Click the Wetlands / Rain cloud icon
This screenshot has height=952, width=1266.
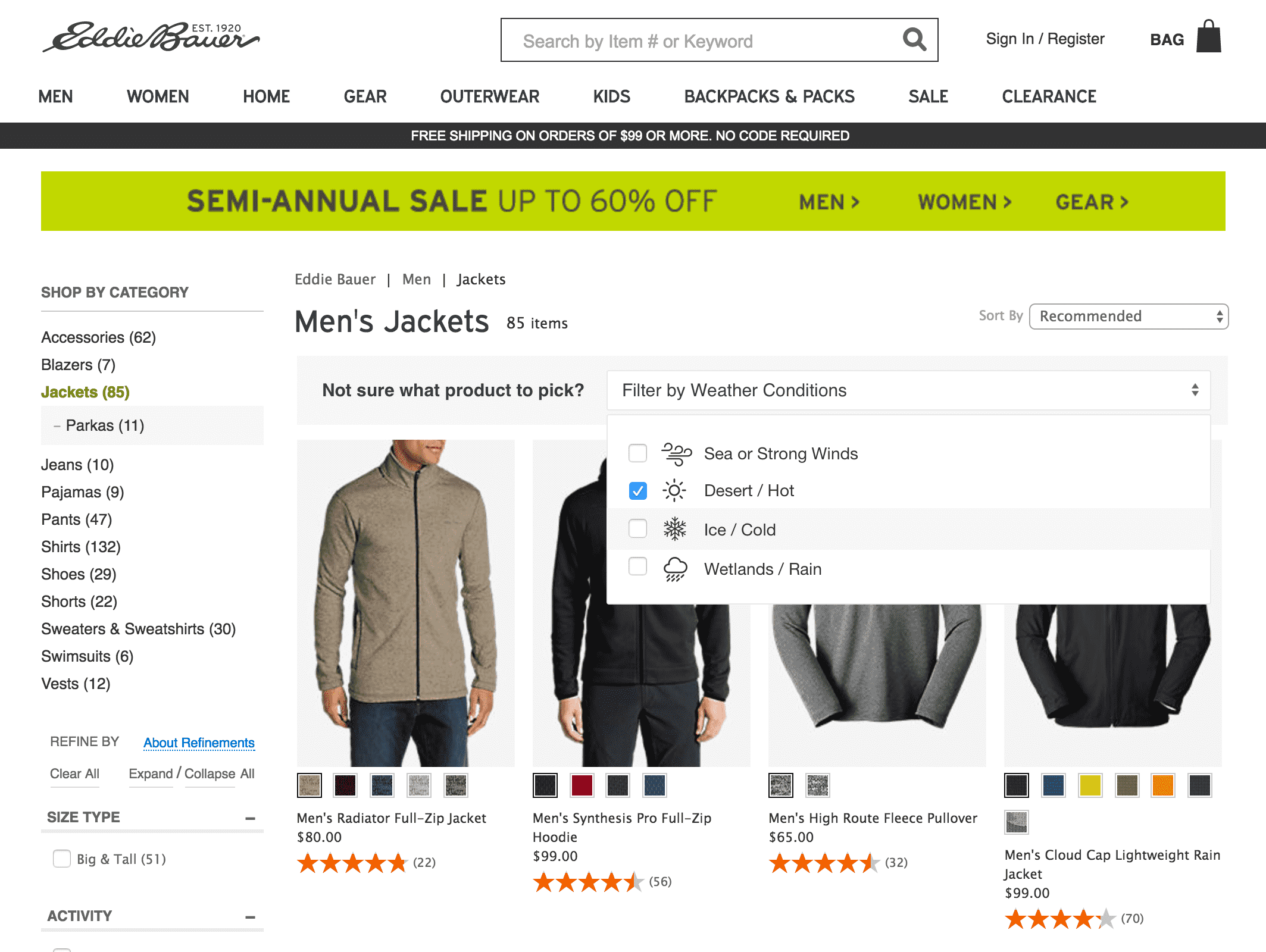[x=673, y=568]
